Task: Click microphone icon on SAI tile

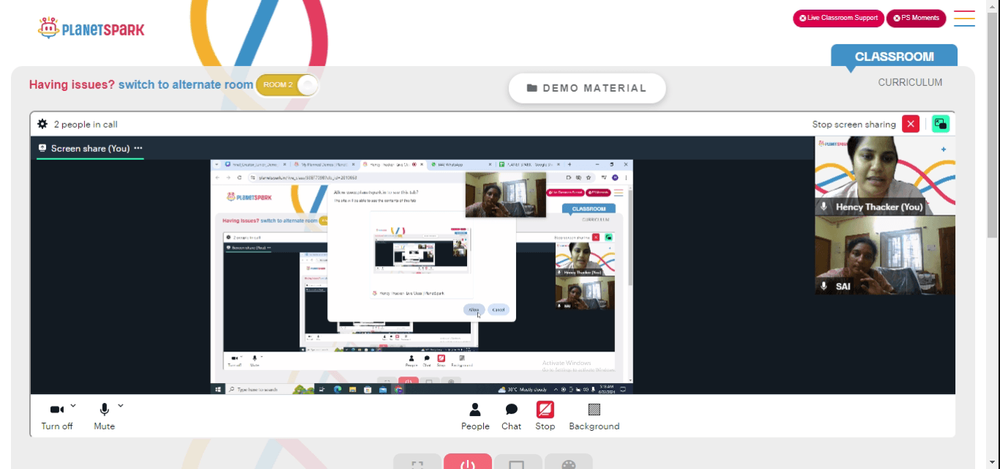Action: [825, 287]
